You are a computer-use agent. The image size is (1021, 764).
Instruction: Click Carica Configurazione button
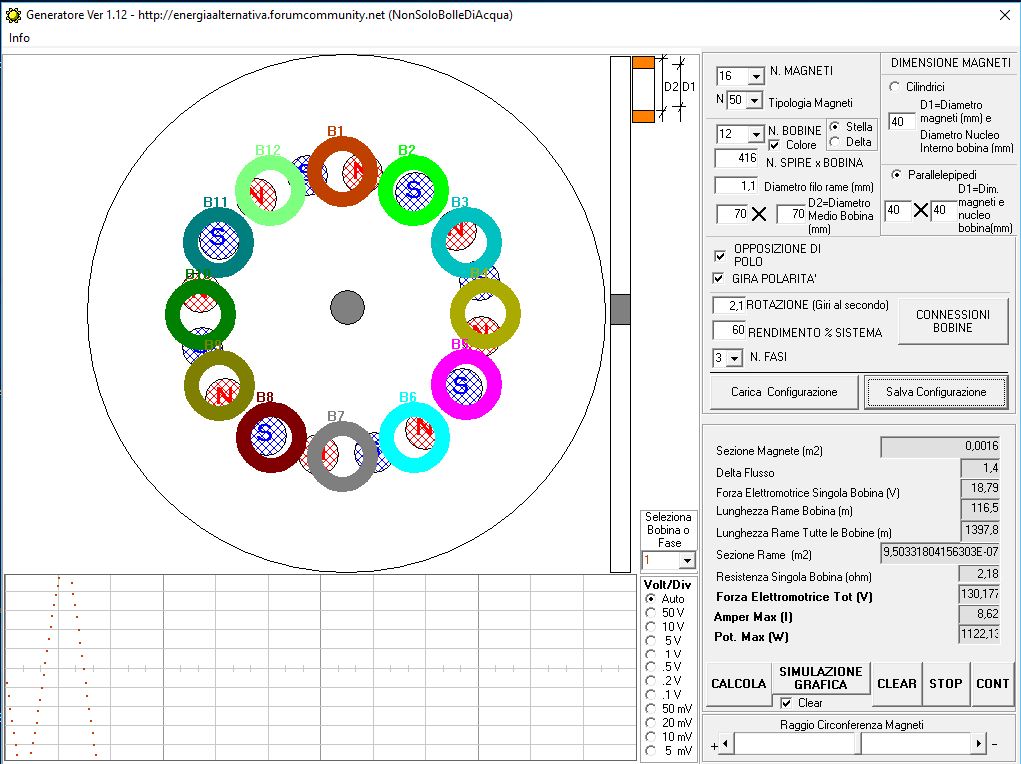784,392
